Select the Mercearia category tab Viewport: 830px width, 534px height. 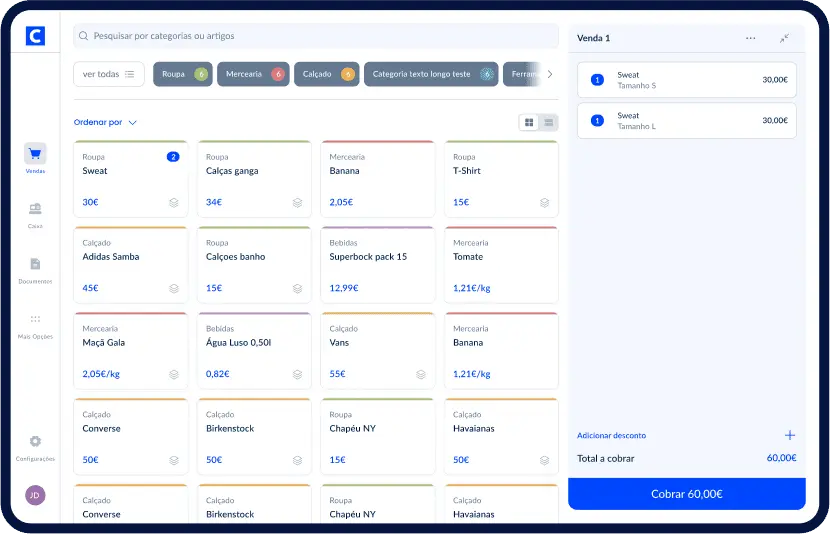(252, 74)
